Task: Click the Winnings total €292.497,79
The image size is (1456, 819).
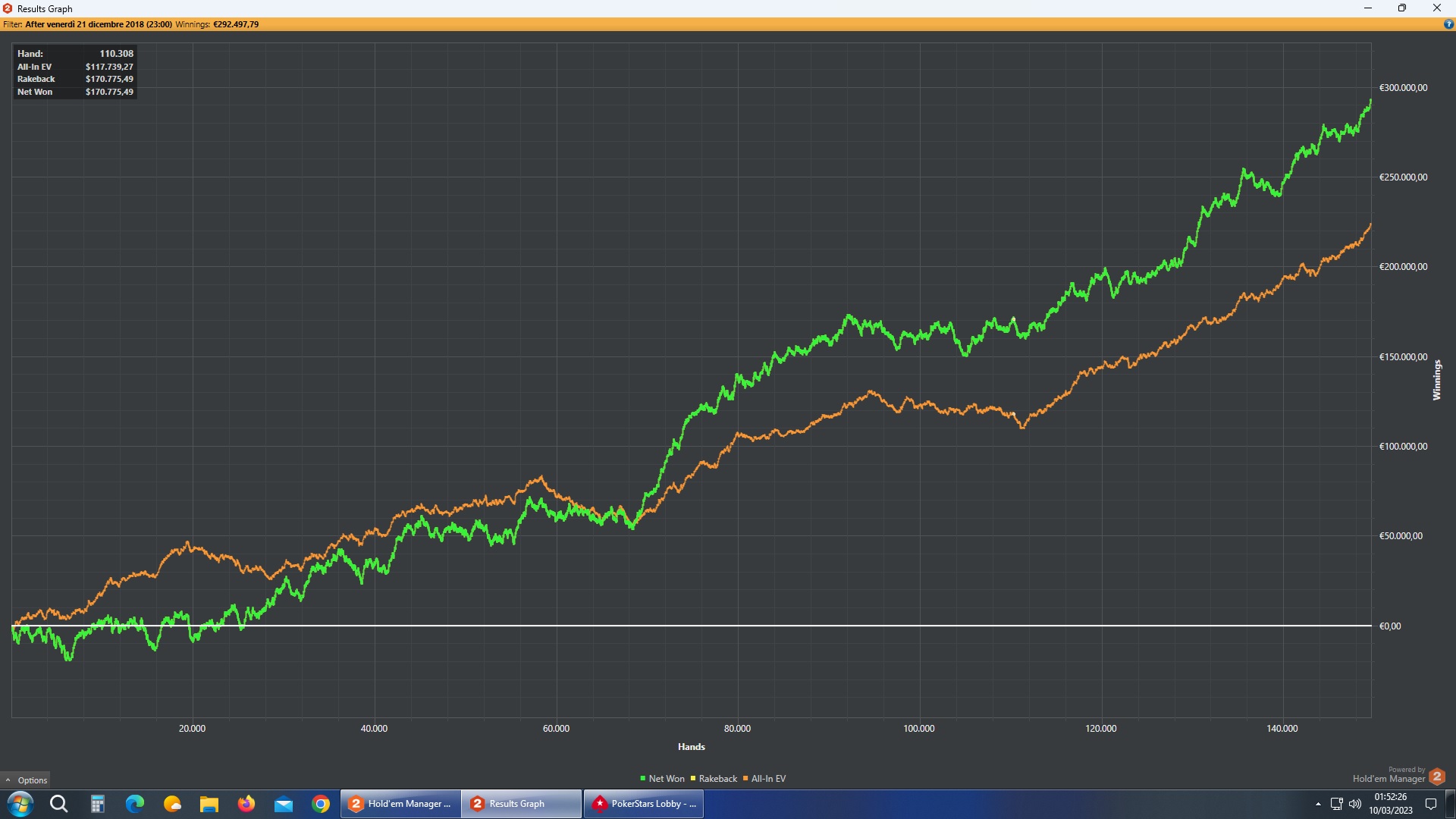Action: 236,24
